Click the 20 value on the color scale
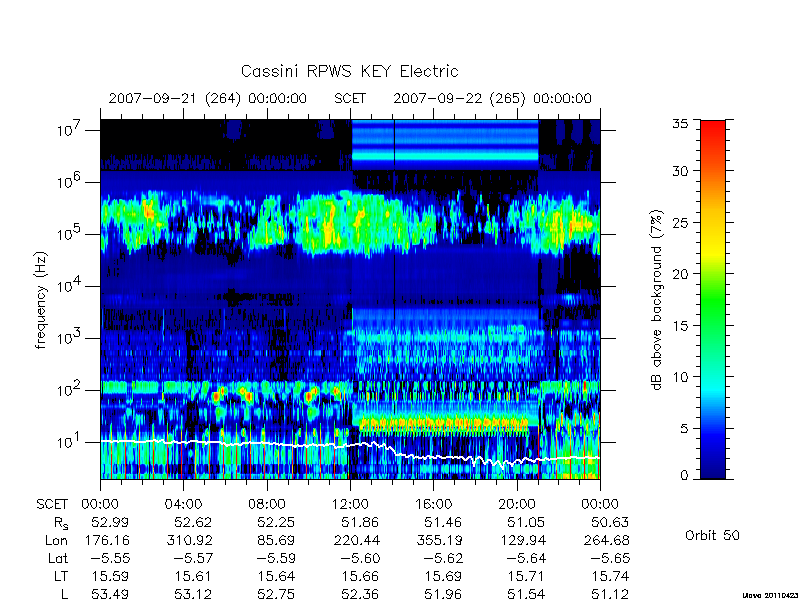The height and width of the screenshot is (600, 800). [680, 273]
